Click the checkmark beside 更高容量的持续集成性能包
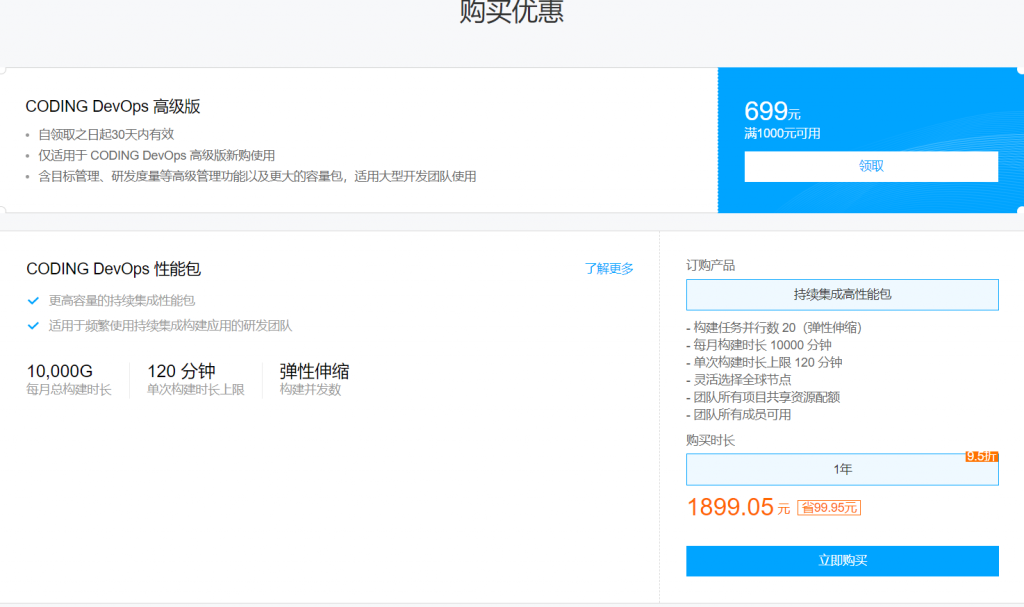This screenshot has width=1024, height=607. (x=33, y=301)
